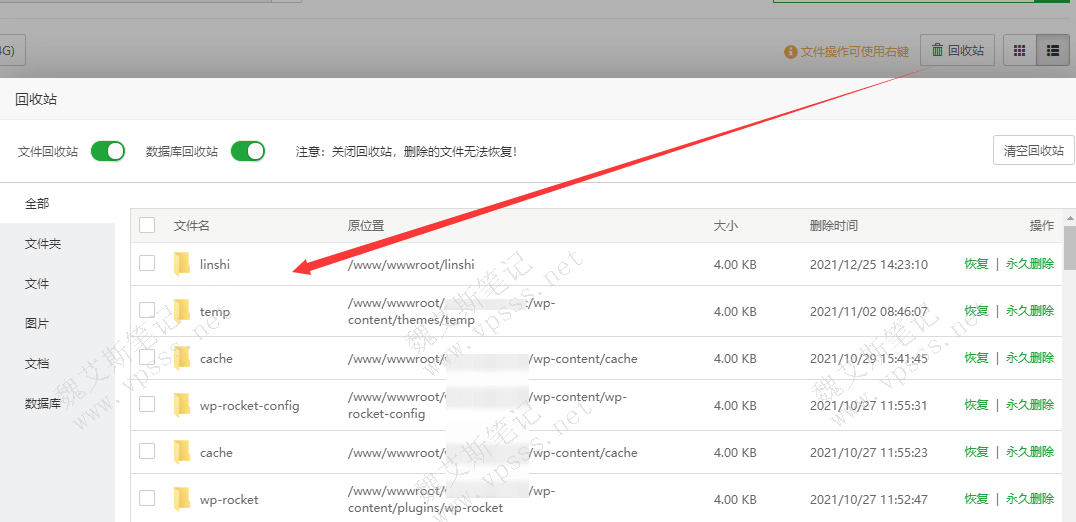Open the 回收站 recycle bin button
This screenshot has height=522, width=1076.
[957, 51]
